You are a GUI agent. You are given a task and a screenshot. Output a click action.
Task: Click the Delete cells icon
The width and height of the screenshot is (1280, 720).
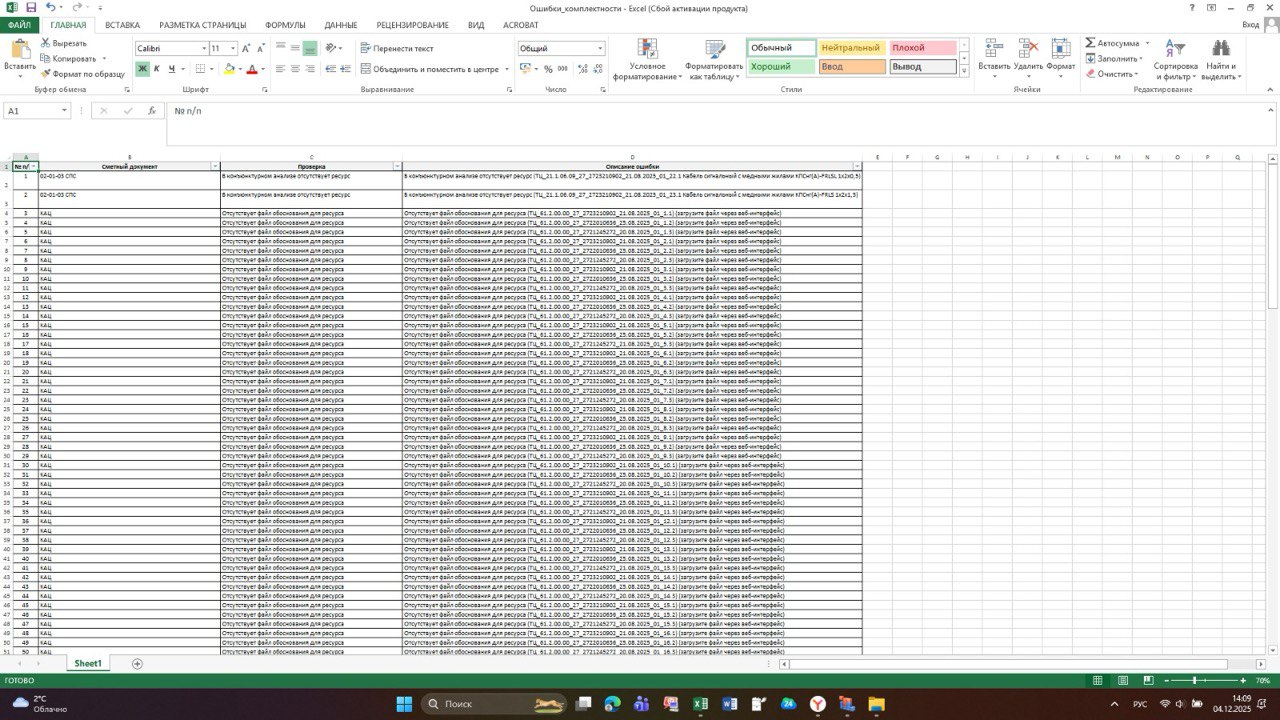point(1028,49)
